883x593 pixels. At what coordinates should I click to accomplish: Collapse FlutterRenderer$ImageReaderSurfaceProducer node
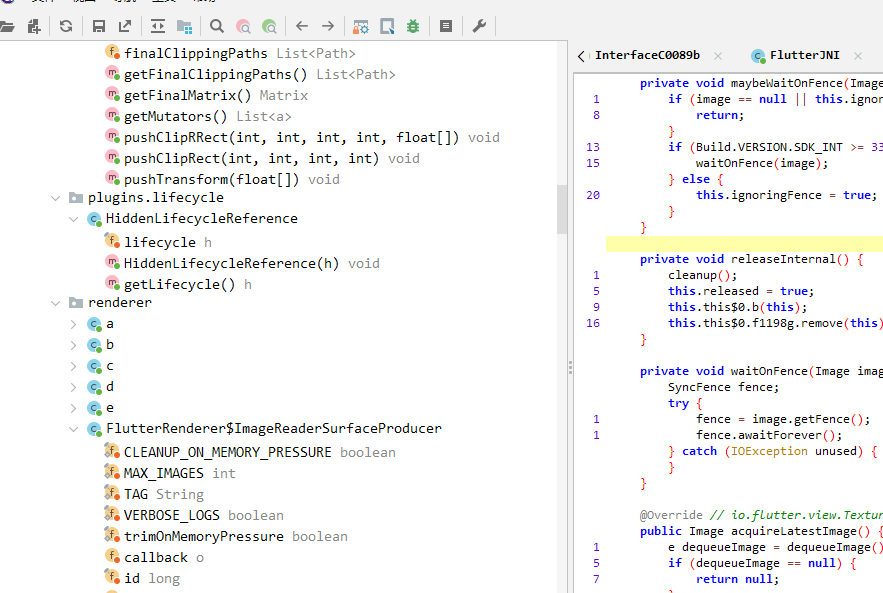73,429
